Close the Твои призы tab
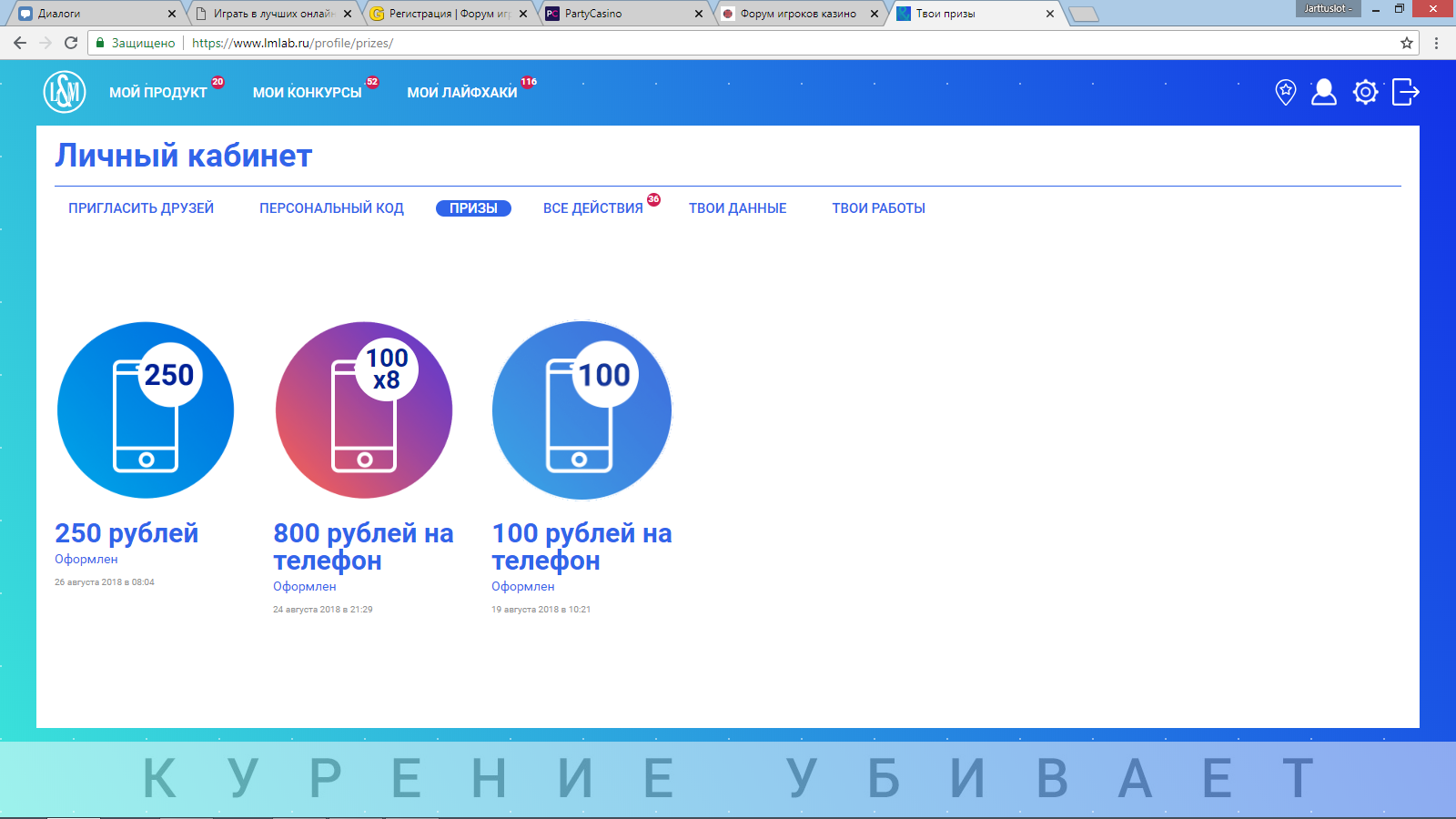1456x819 pixels. pyautogui.click(x=1050, y=14)
